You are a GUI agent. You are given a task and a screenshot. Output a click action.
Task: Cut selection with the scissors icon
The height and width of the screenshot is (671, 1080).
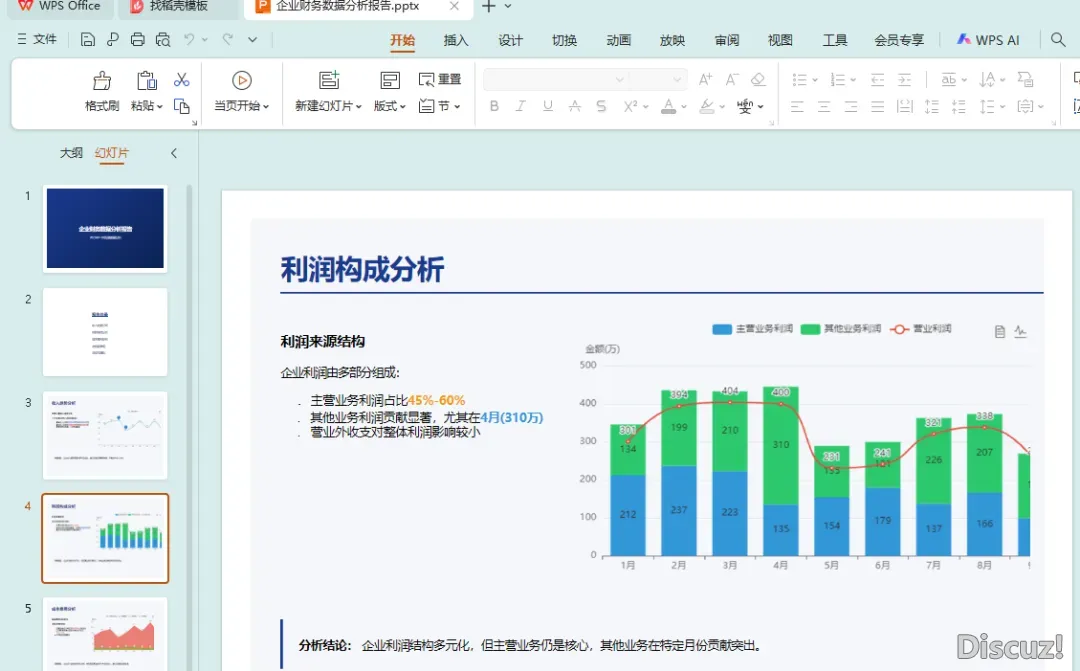(x=181, y=80)
